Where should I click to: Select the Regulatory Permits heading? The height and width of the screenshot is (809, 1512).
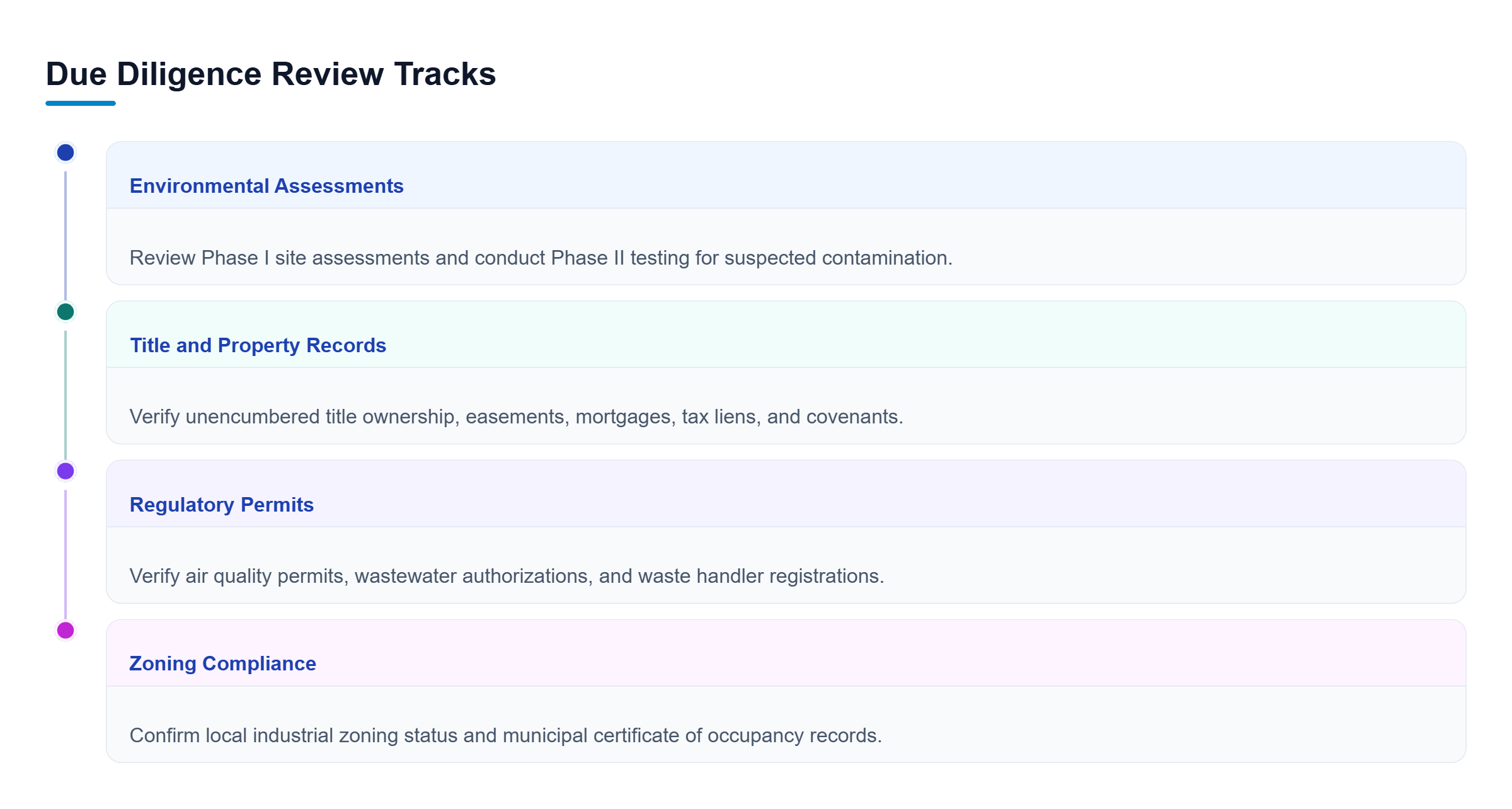click(222, 505)
